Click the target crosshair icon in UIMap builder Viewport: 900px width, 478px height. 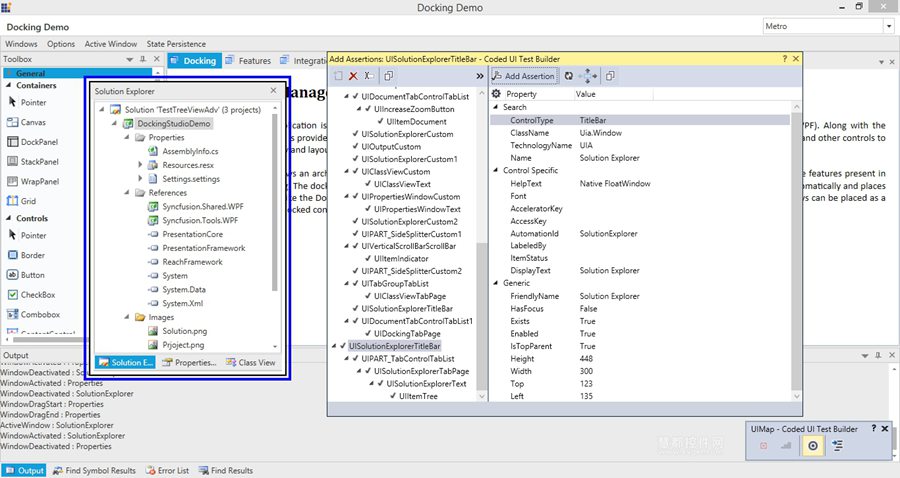pyautogui.click(x=813, y=445)
